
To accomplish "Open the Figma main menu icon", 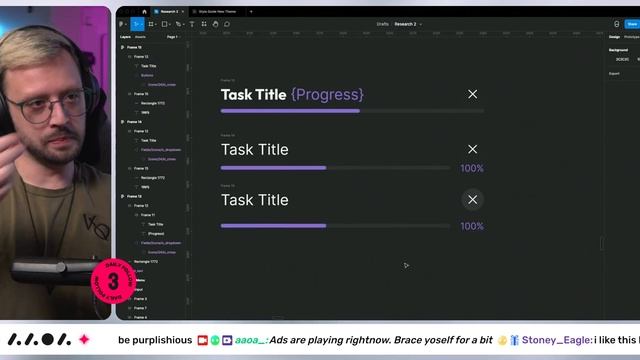I will 122,24.
